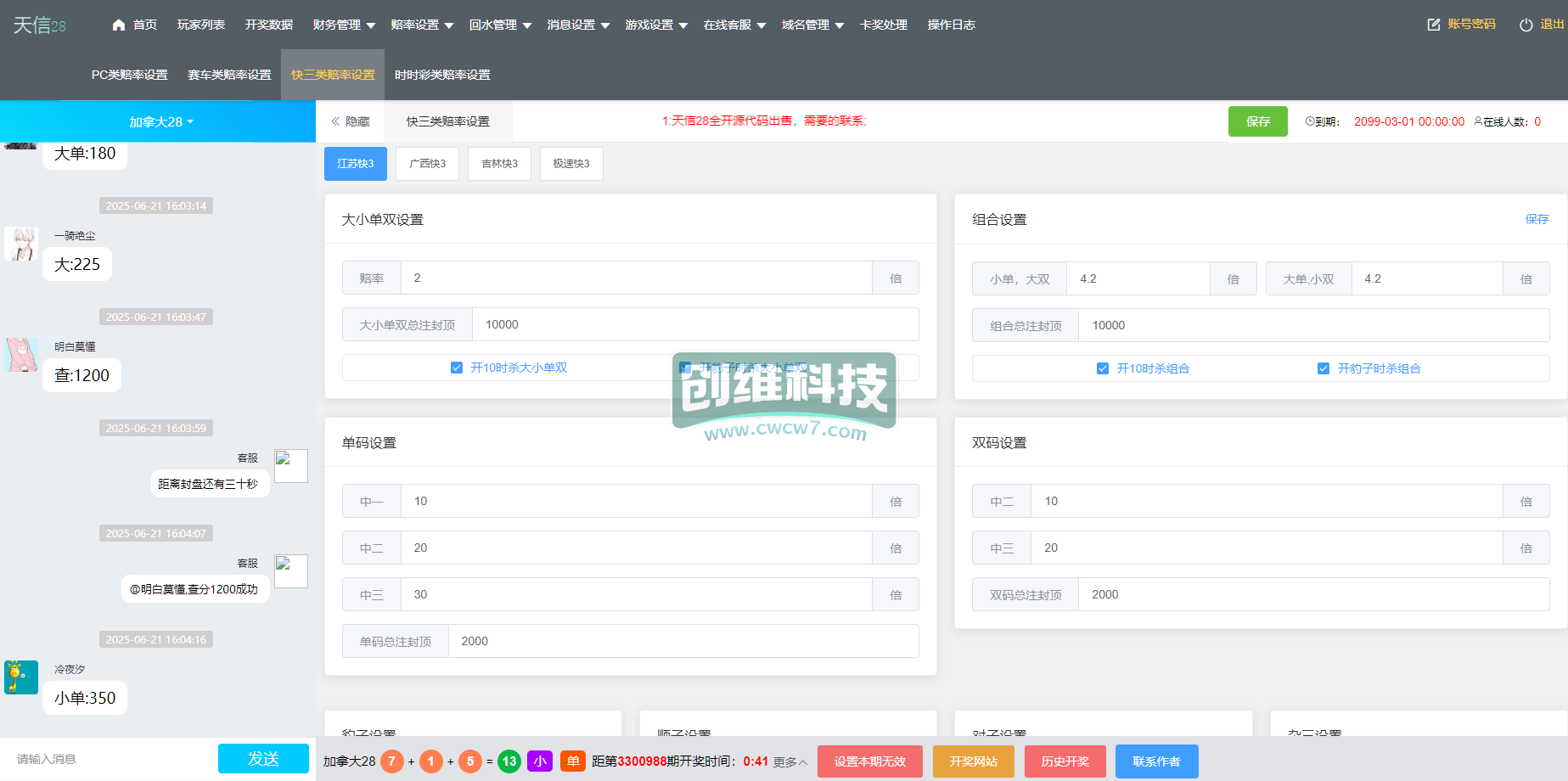Viewport: 1568px width, 781px height.
Task: Click 大单,小双 odds input
Action: pos(1427,278)
